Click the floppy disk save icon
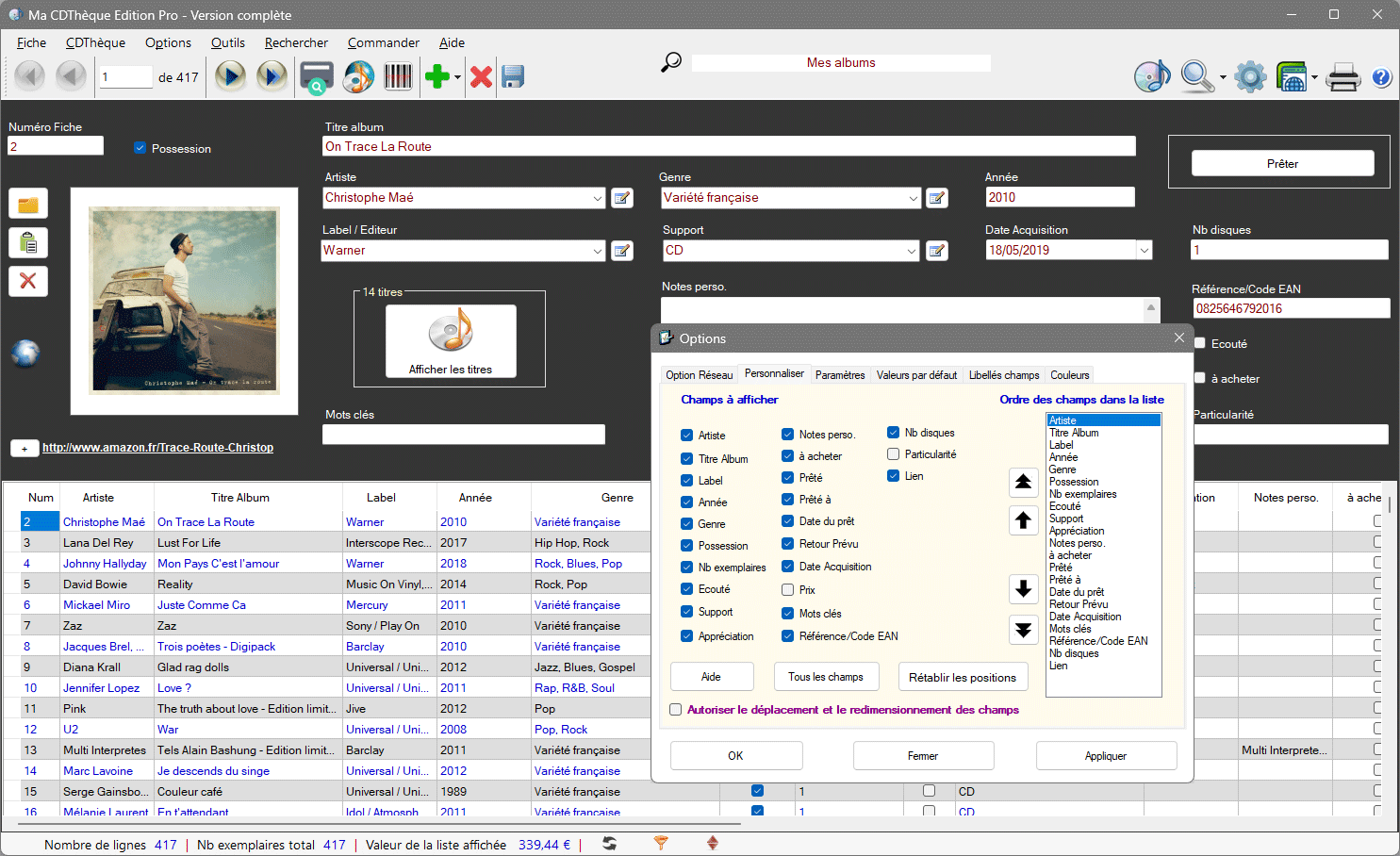This screenshot has width=1400, height=856. pos(513,76)
